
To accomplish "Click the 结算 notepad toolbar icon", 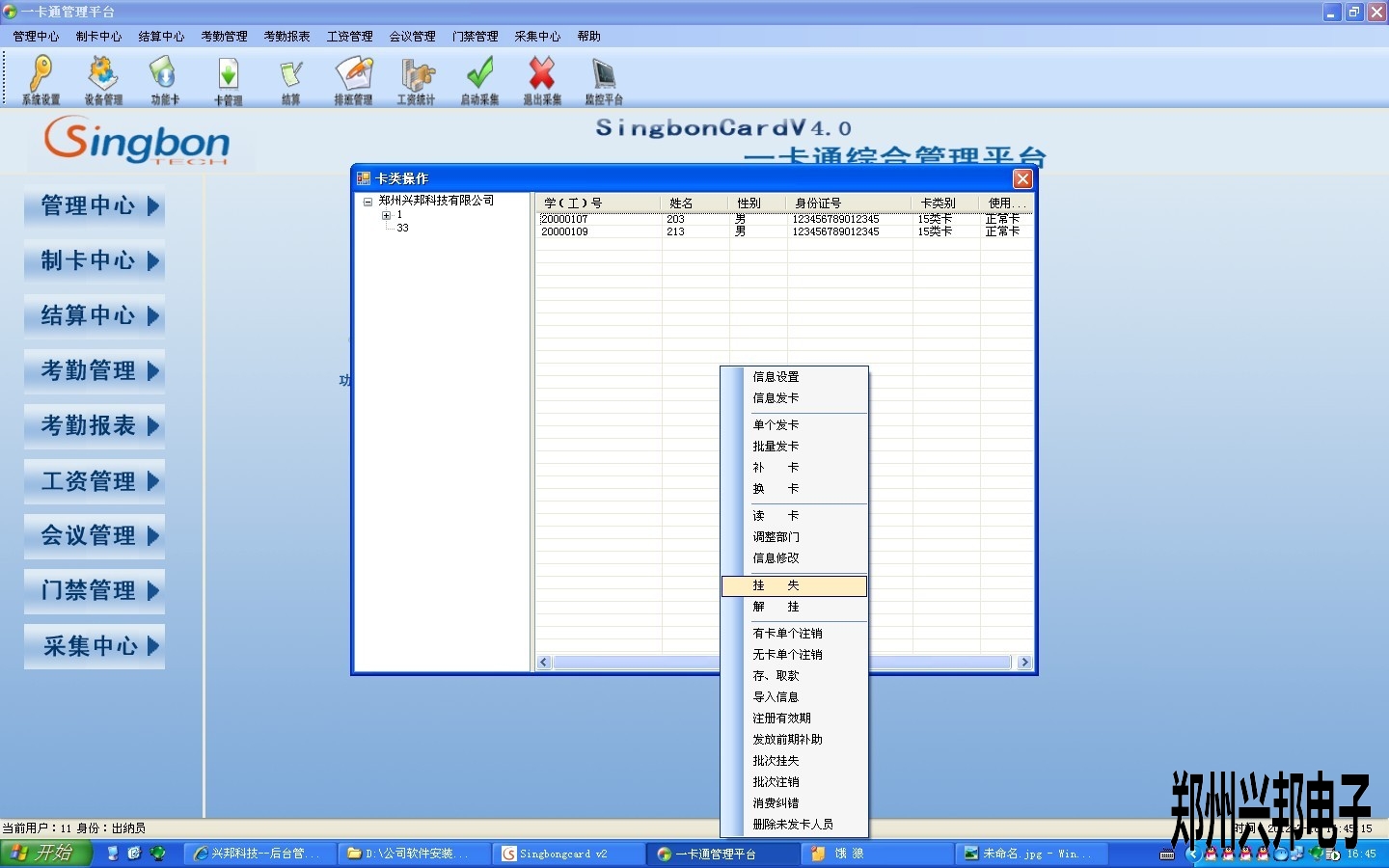I will [290, 79].
